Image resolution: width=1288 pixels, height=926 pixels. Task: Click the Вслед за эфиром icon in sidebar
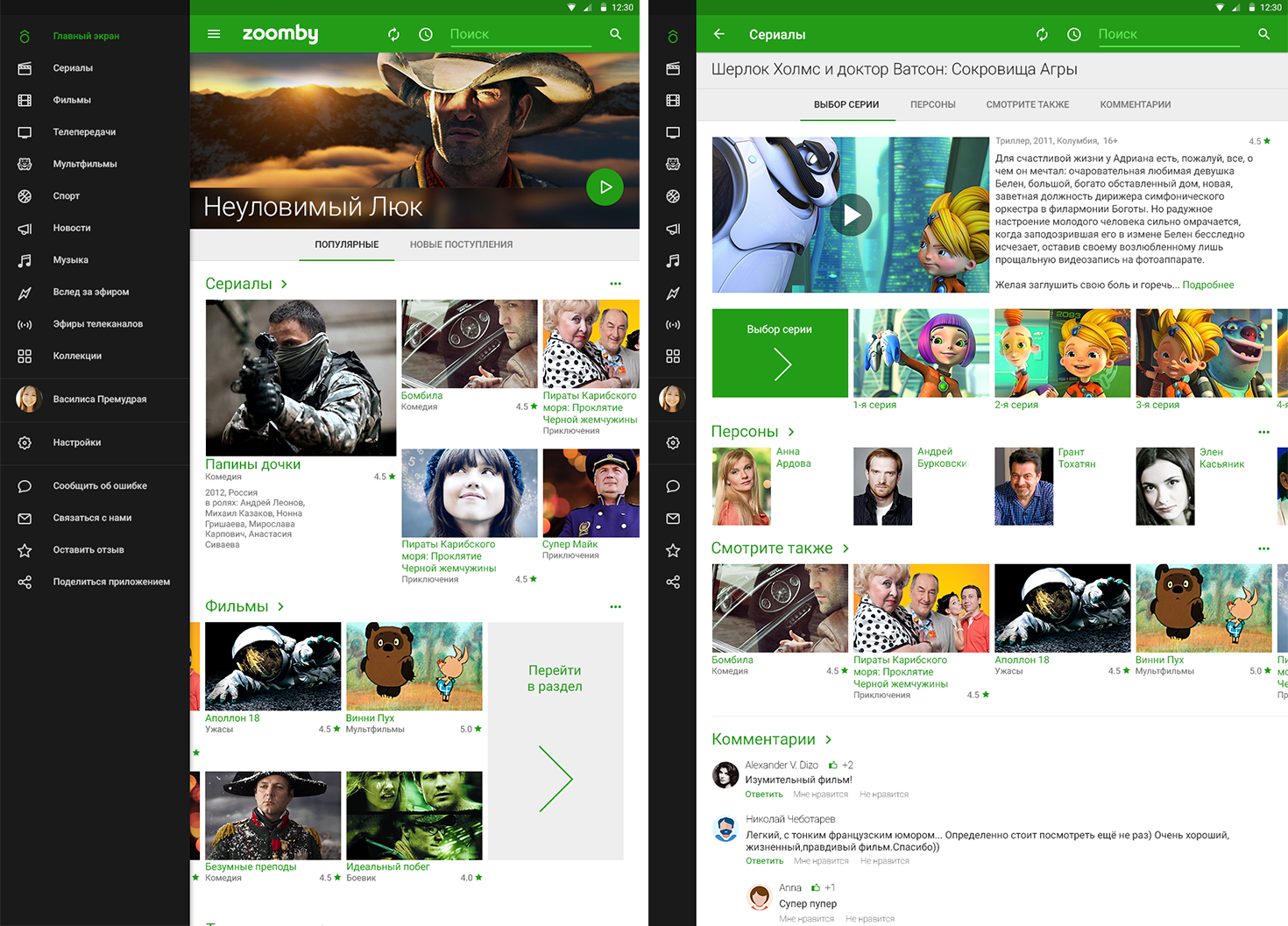coord(25,293)
